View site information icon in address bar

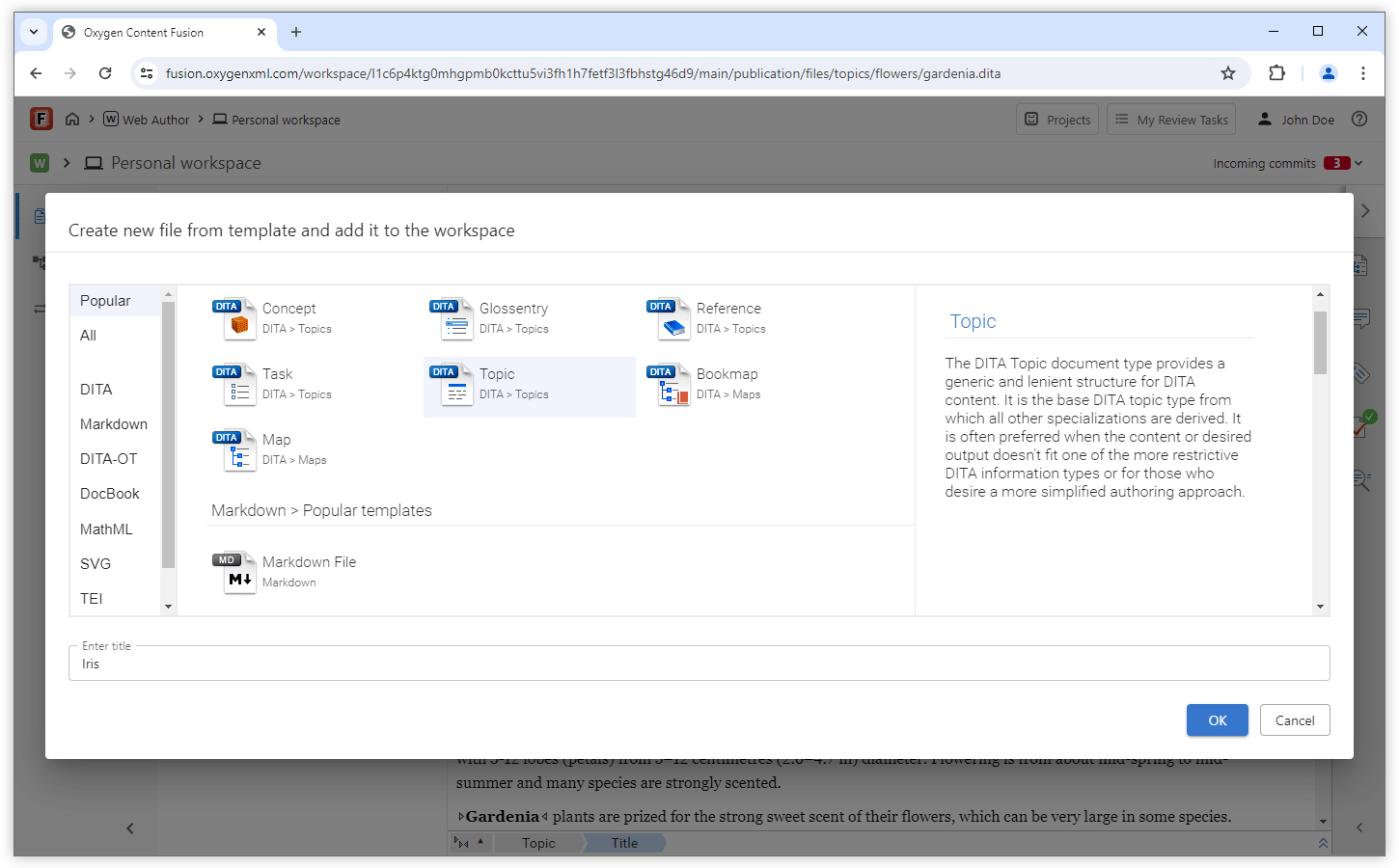[x=147, y=73]
